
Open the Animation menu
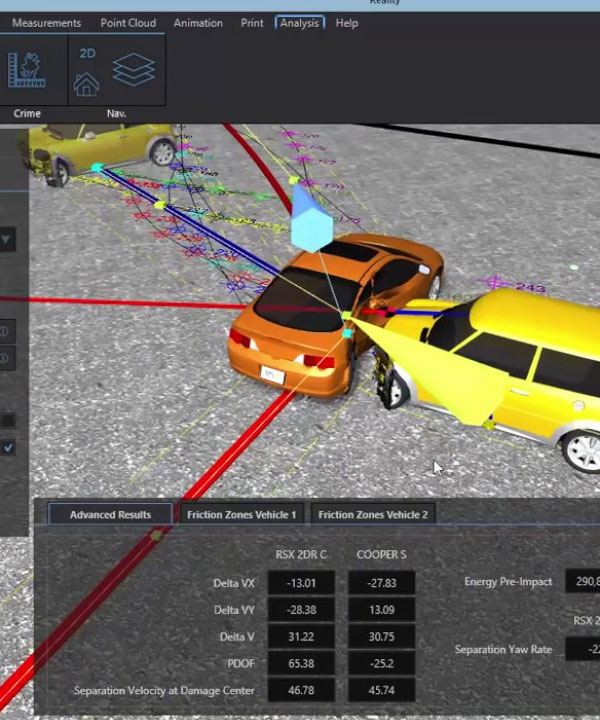tap(200, 23)
